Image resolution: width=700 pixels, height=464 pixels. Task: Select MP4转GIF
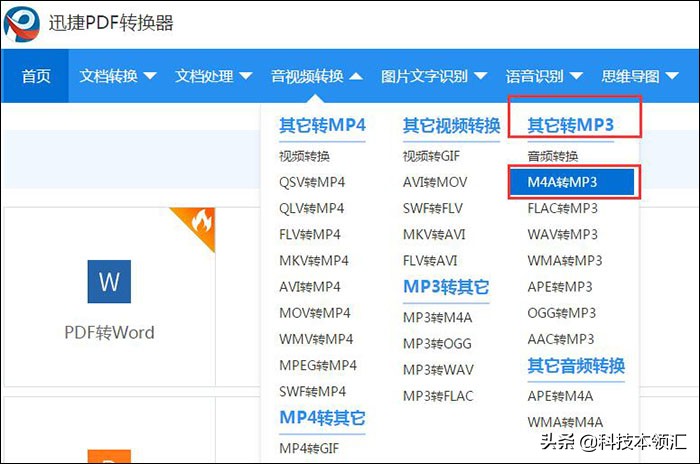point(309,448)
